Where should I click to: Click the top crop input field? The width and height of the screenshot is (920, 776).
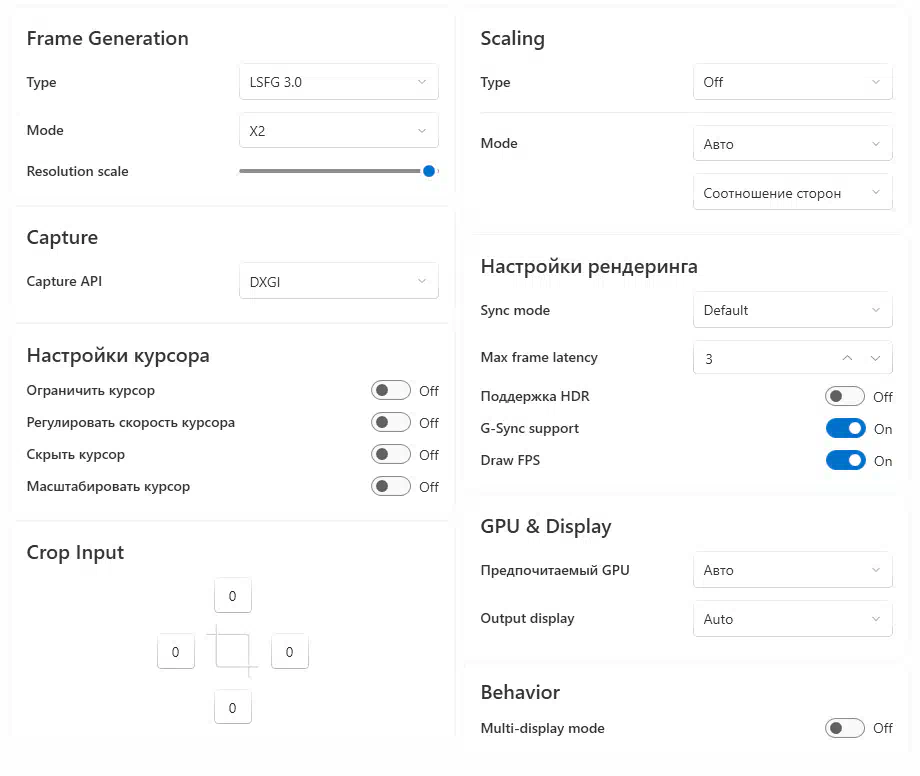233,595
